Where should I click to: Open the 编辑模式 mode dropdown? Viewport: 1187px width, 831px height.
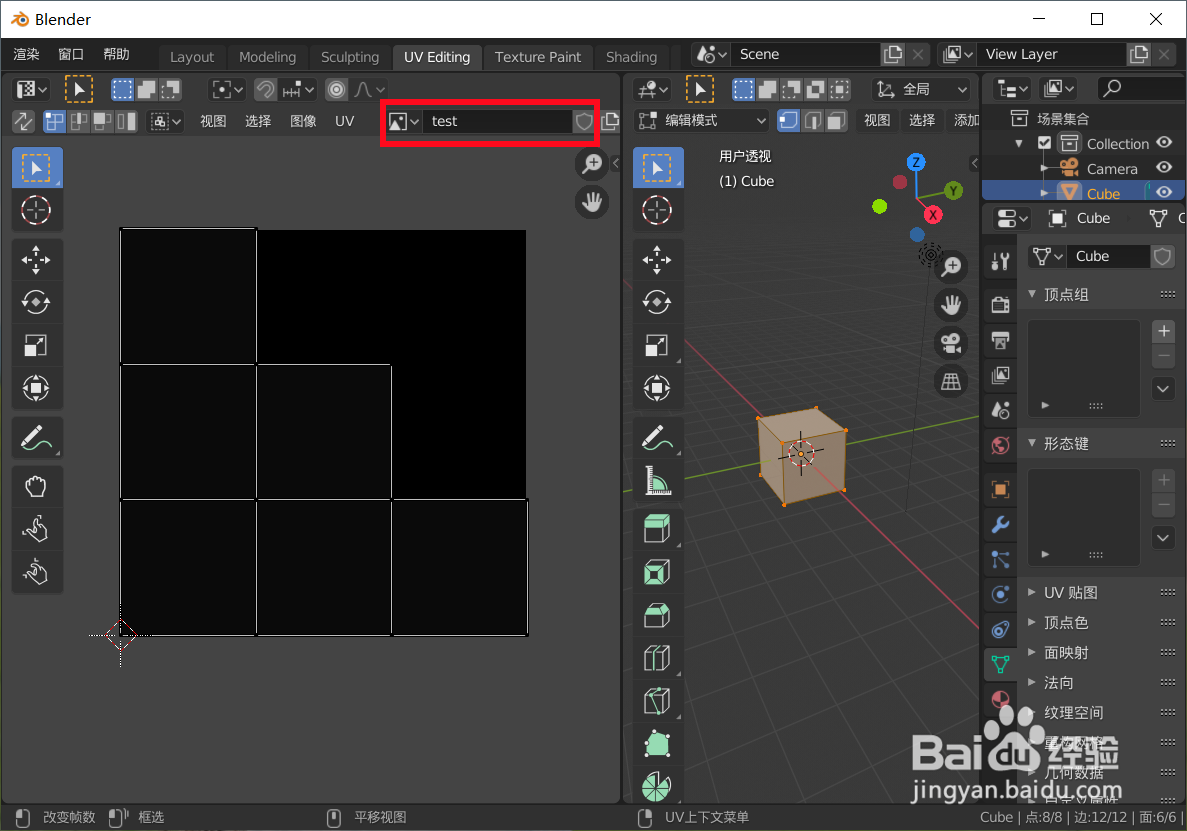pos(702,120)
